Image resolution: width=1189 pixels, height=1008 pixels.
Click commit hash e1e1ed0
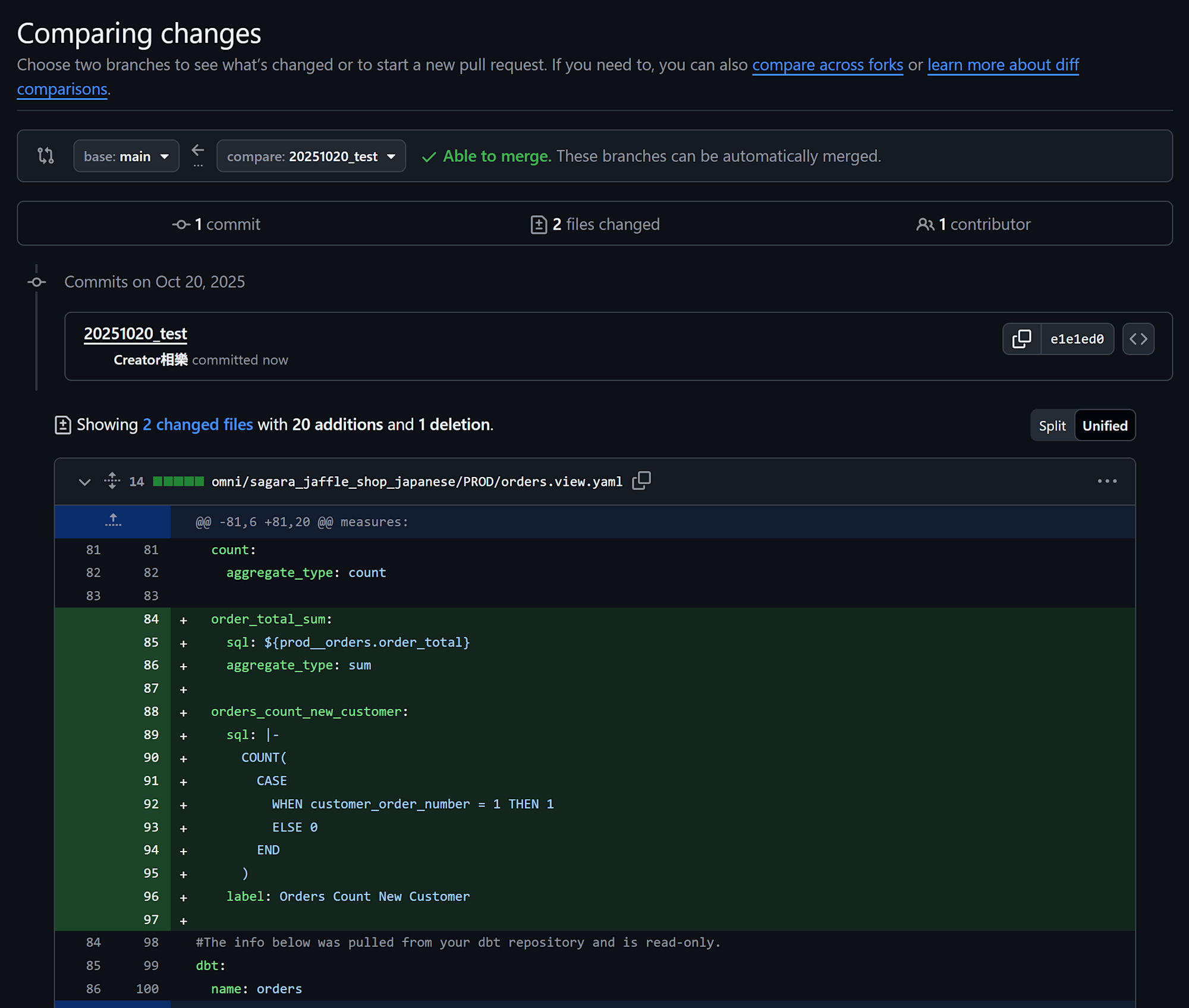click(x=1076, y=339)
